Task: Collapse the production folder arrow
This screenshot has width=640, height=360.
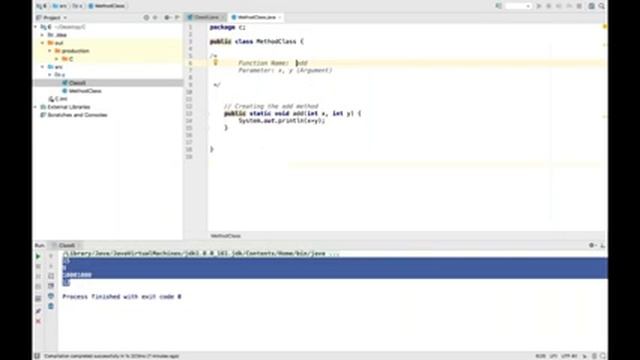Action: tap(50, 51)
